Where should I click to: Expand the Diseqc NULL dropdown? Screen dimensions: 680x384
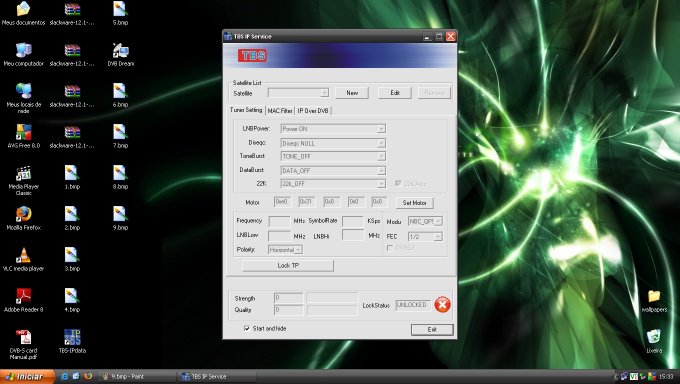pyautogui.click(x=333, y=143)
